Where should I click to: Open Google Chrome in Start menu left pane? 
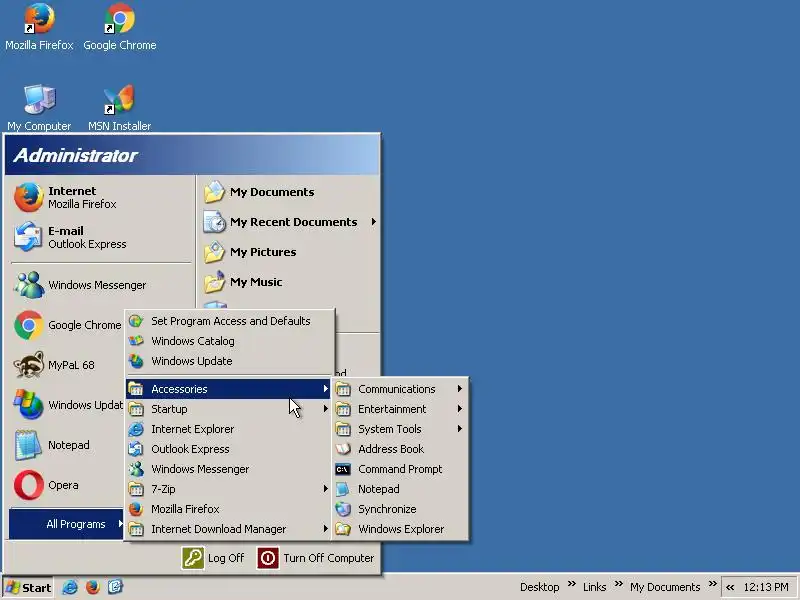click(67, 325)
